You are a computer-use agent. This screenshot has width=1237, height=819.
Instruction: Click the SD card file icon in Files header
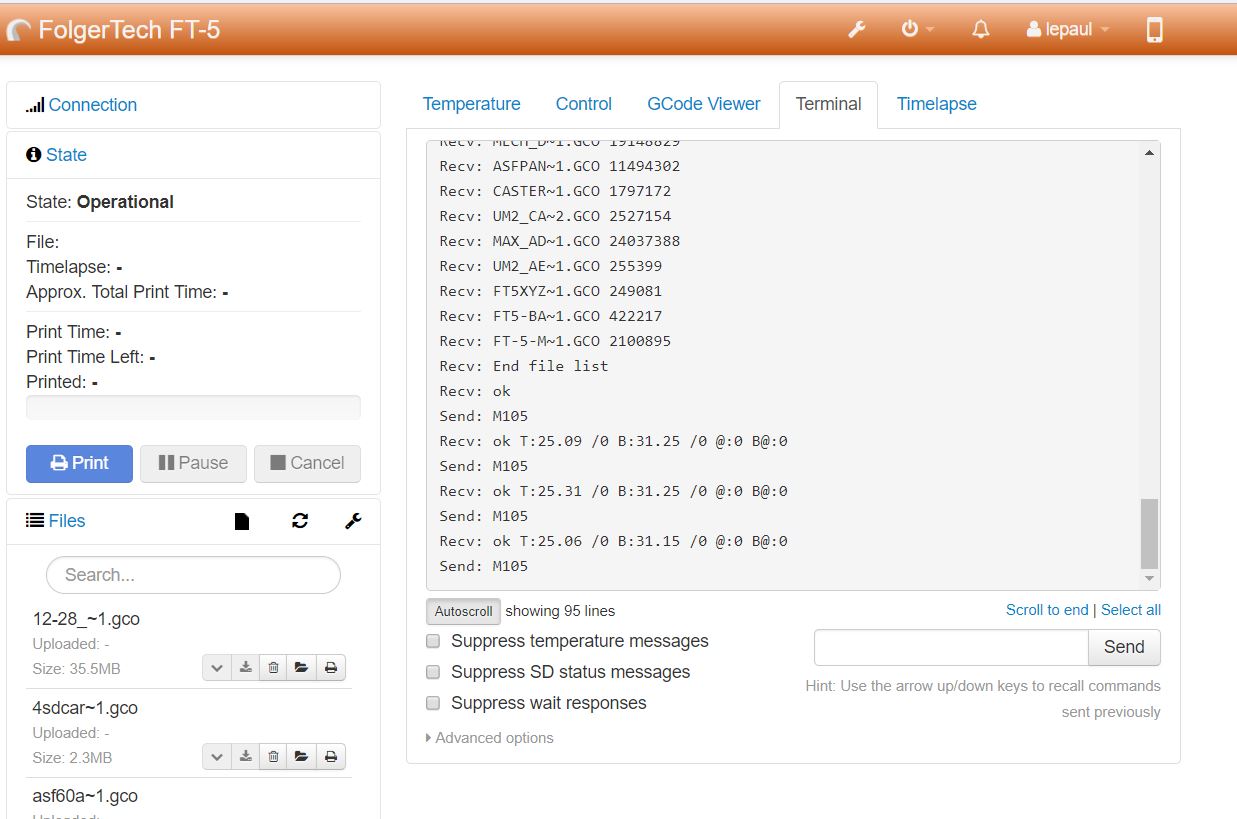tap(242, 521)
